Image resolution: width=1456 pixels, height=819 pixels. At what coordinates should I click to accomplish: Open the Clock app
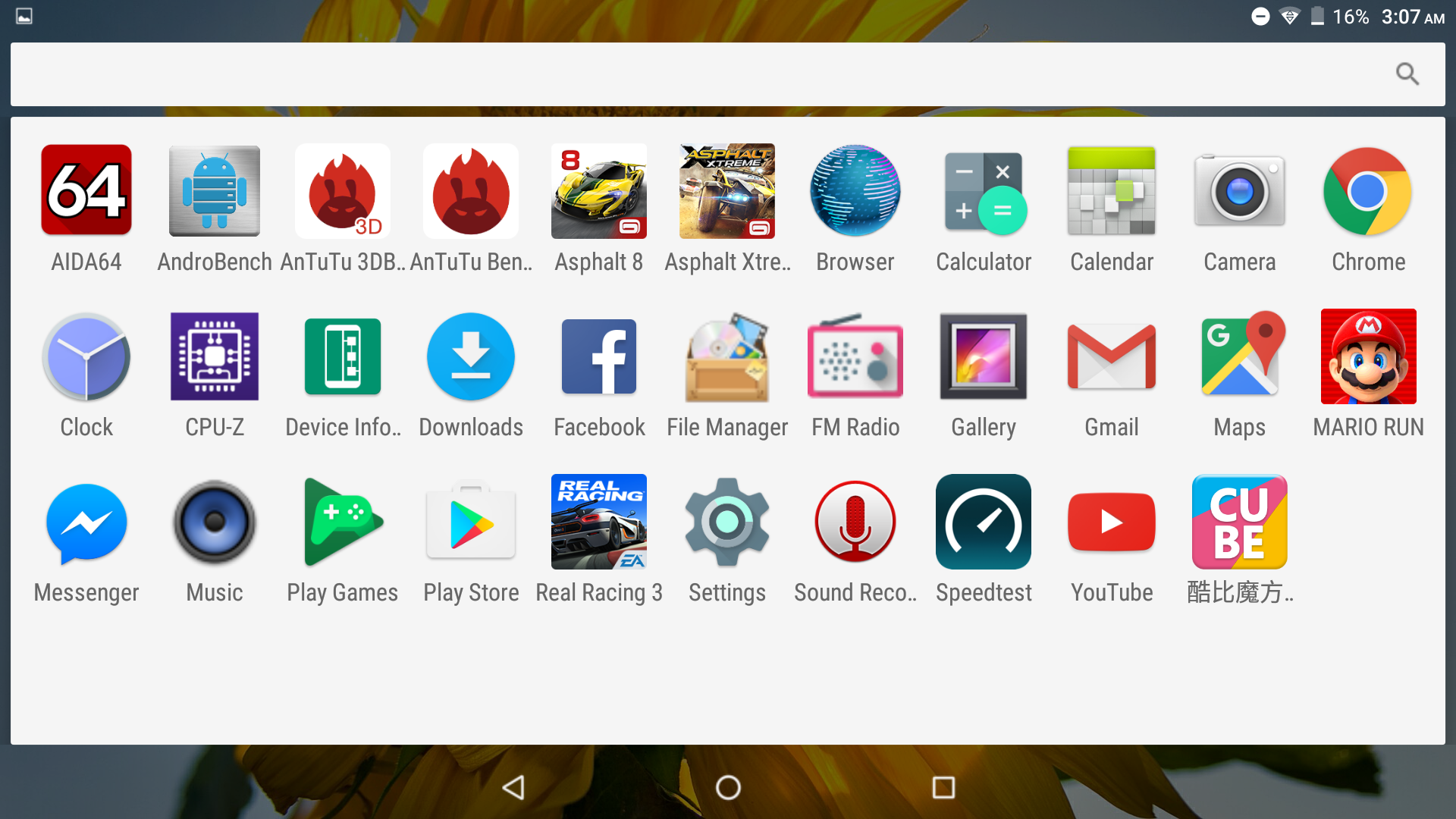[x=86, y=356]
